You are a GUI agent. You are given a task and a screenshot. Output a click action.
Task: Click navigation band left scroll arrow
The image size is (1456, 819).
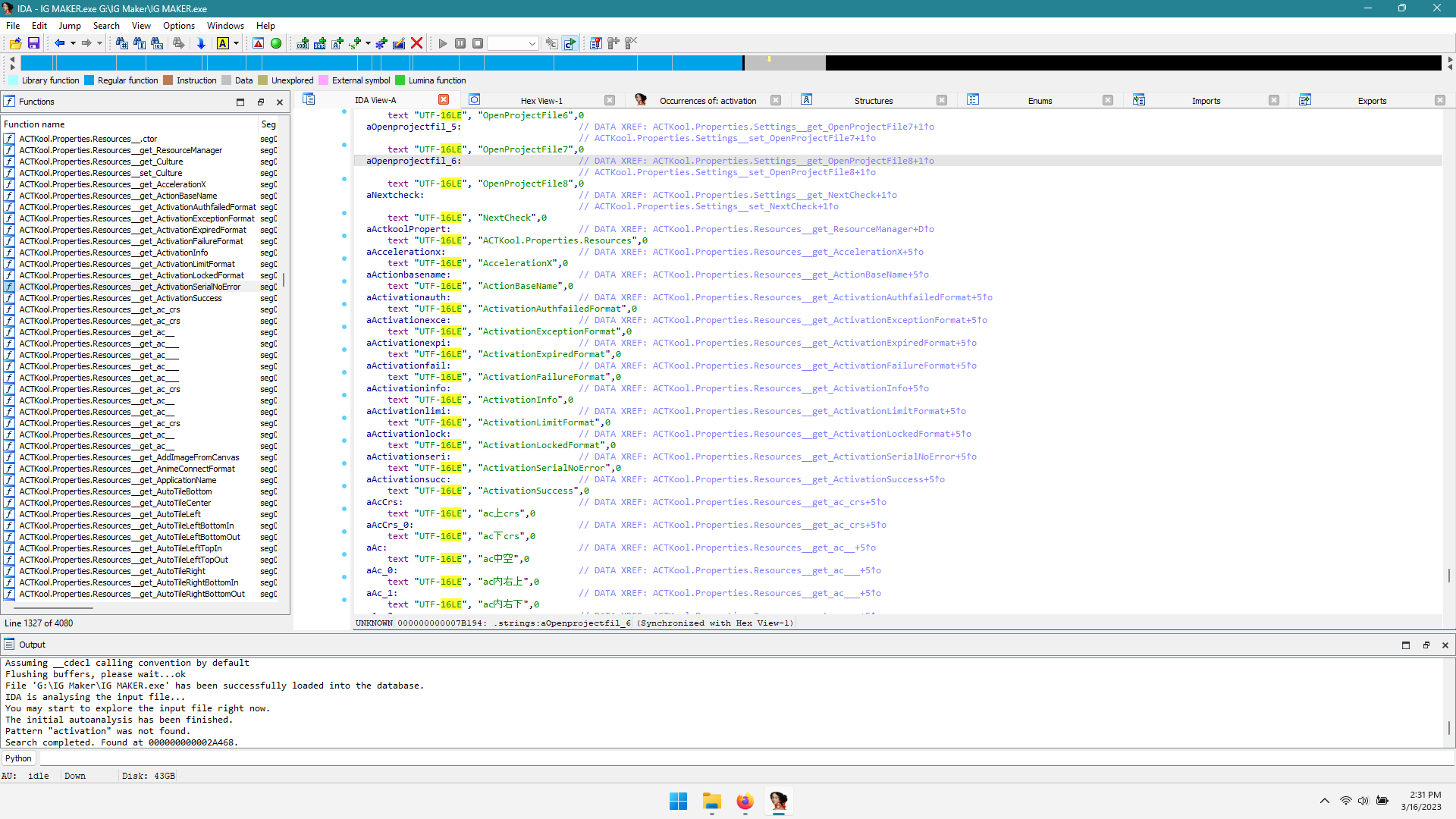click(12, 58)
